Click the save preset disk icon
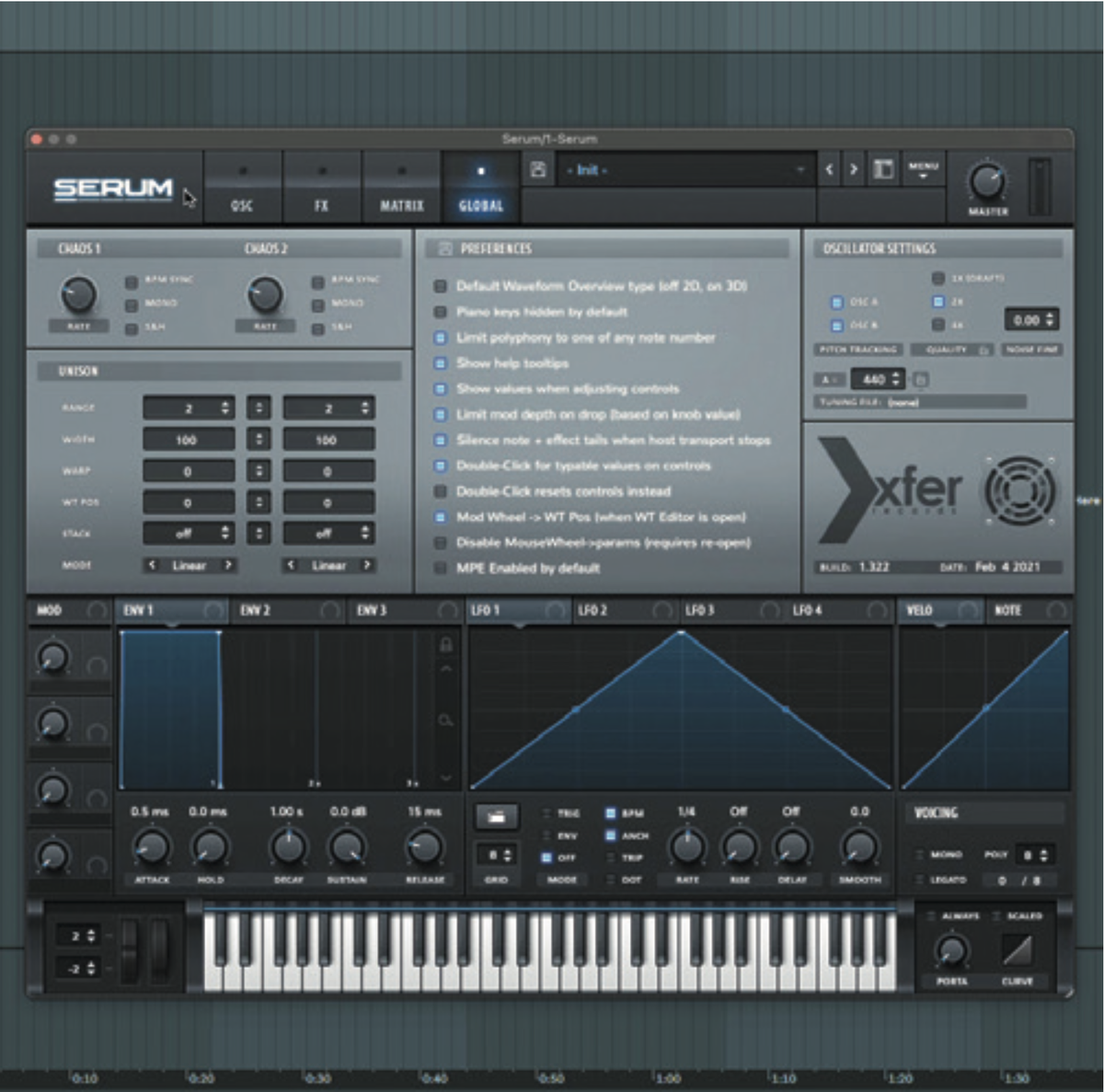 click(538, 170)
